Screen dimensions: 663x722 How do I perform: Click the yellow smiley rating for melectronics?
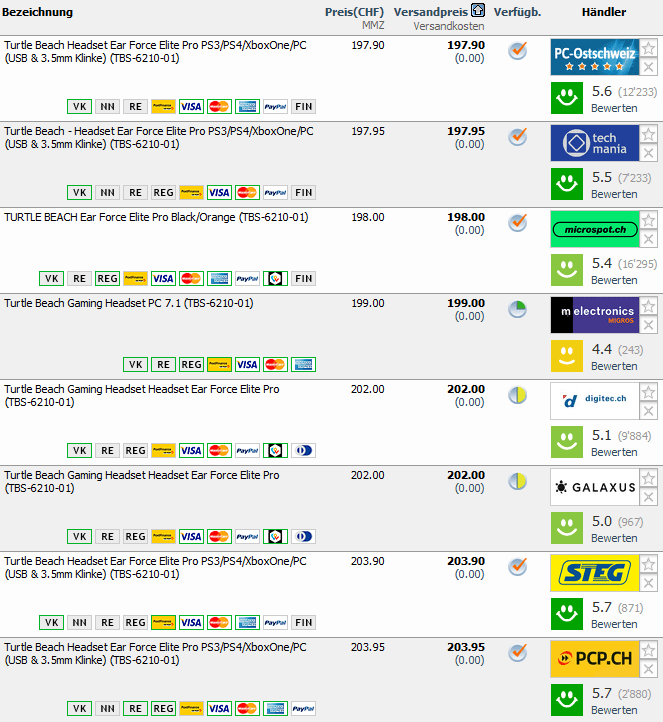(x=567, y=356)
